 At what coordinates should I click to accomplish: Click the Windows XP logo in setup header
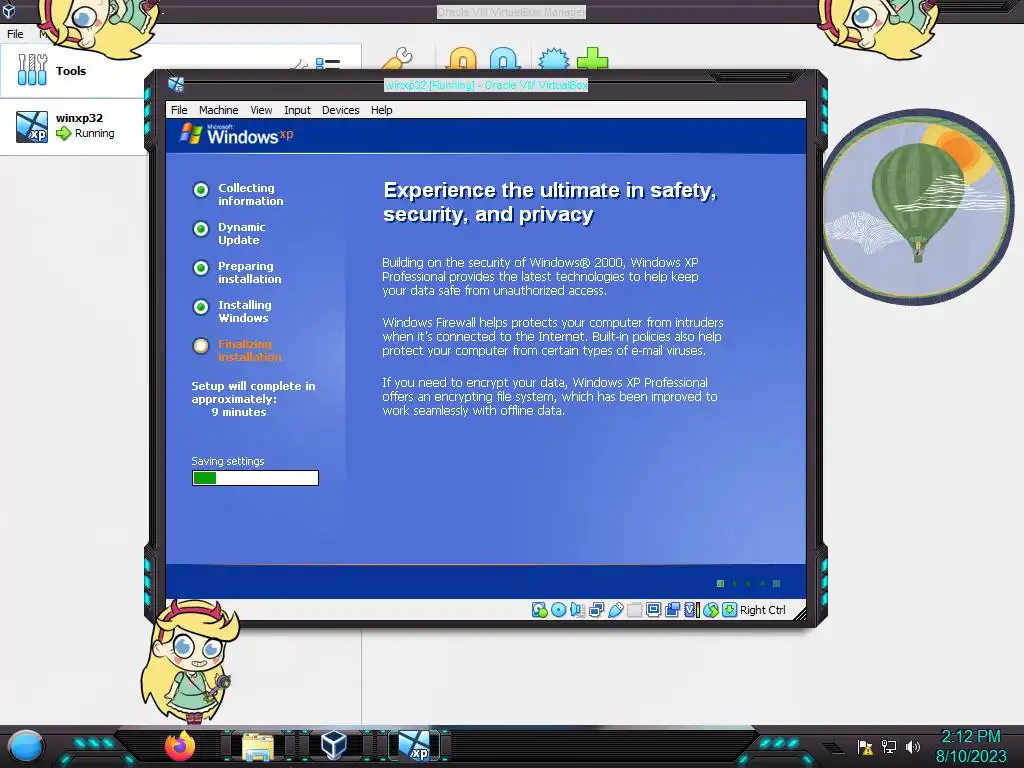coord(236,135)
